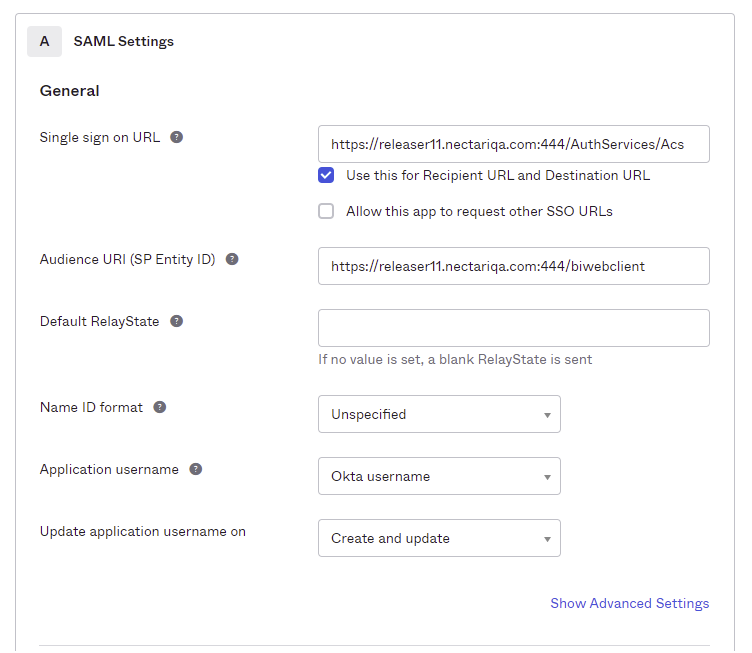Open the Create and update dropdown
This screenshot has width=752, height=653.
point(439,538)
